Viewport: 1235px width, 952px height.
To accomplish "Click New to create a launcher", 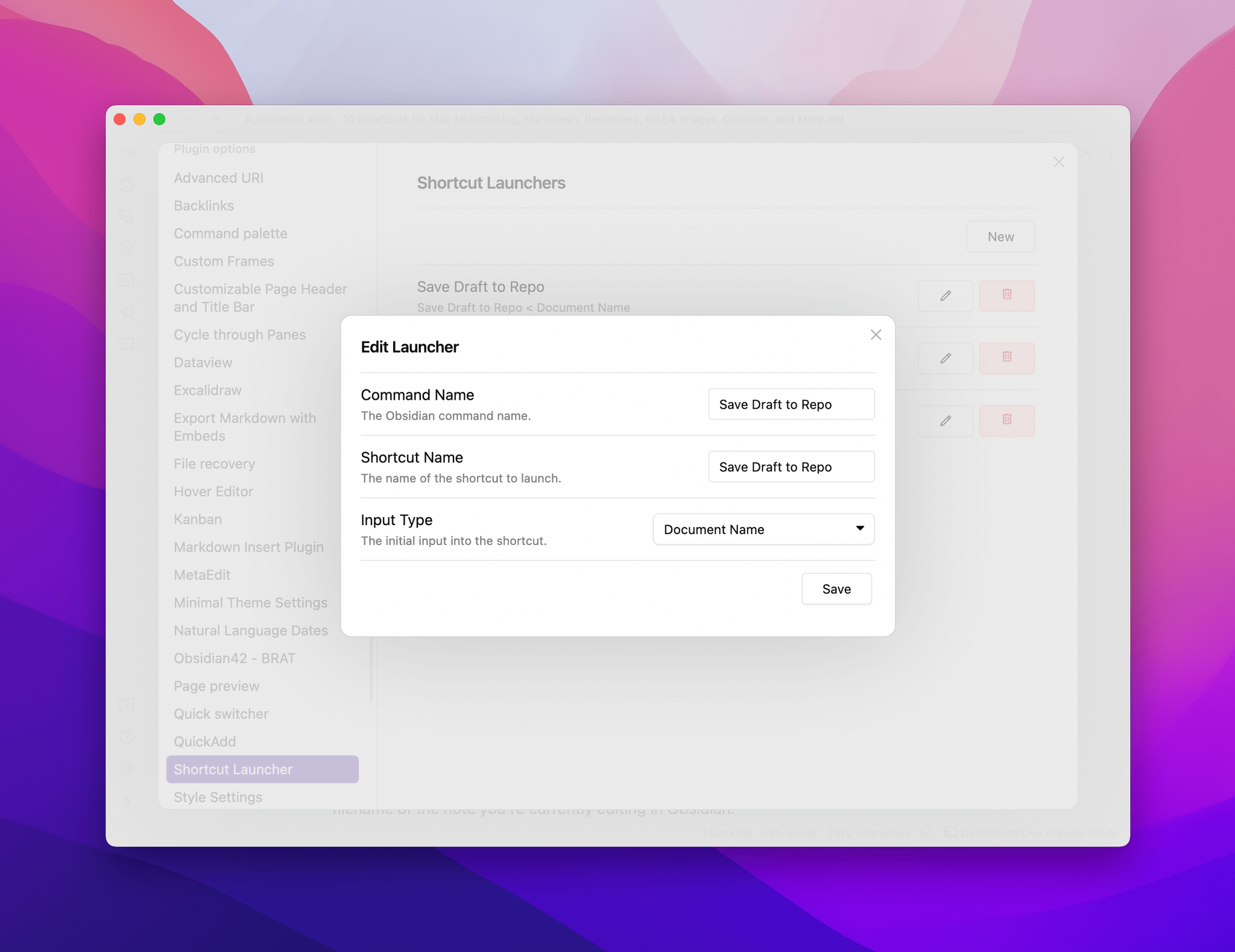I will point(1001,236).
